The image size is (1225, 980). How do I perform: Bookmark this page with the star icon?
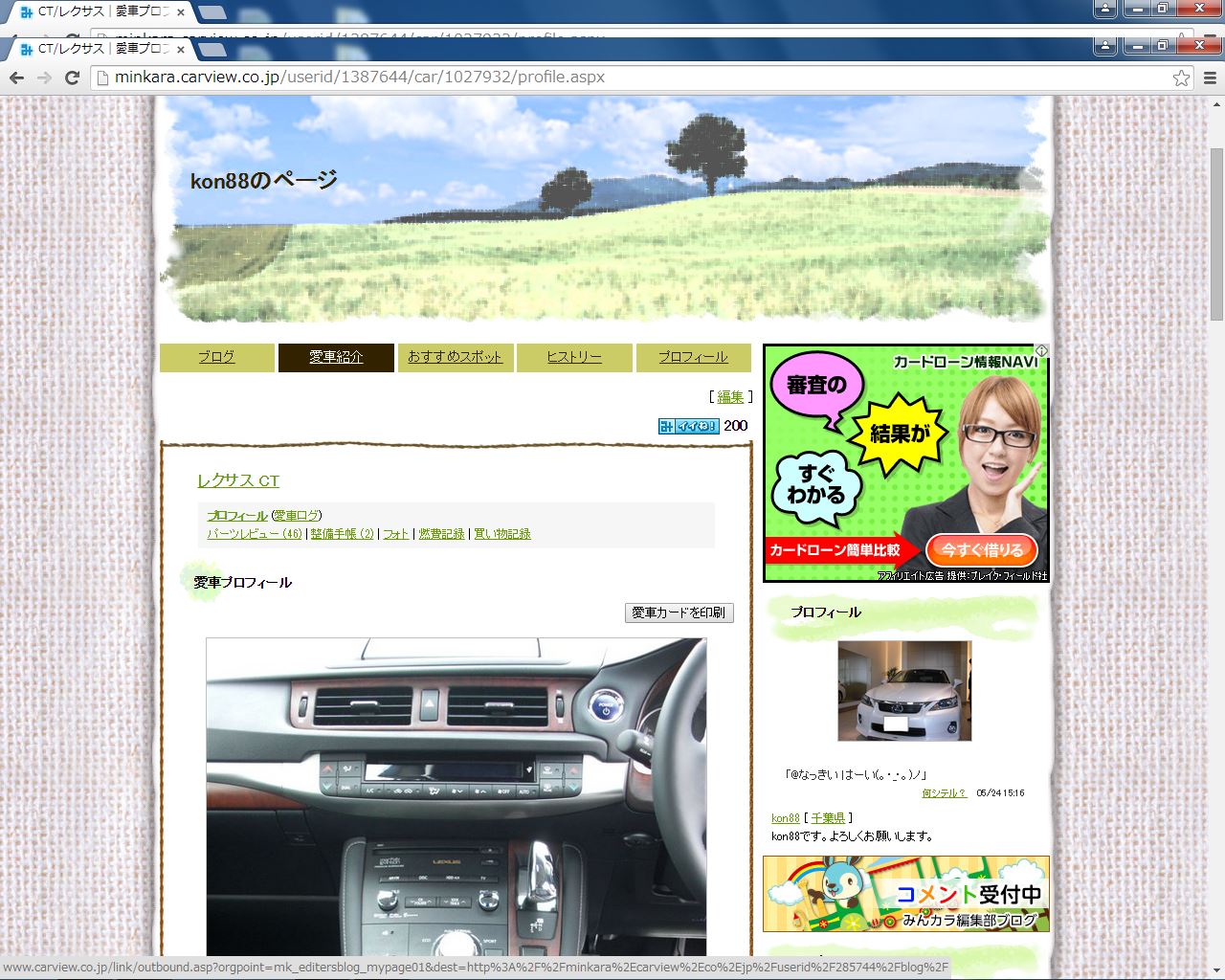pyautogui.click(x=1181, y=78)
